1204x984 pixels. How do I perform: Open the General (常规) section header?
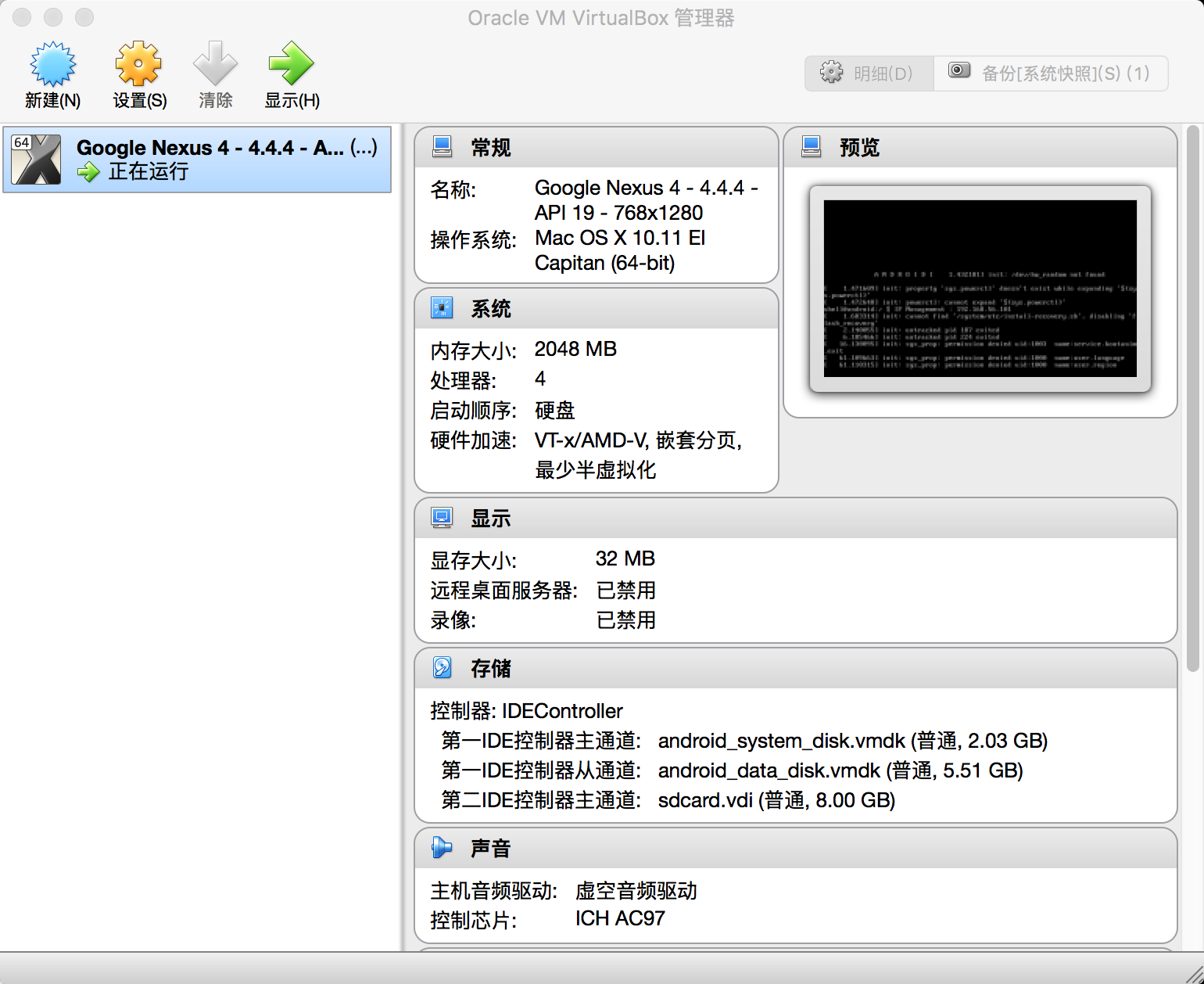597,147
